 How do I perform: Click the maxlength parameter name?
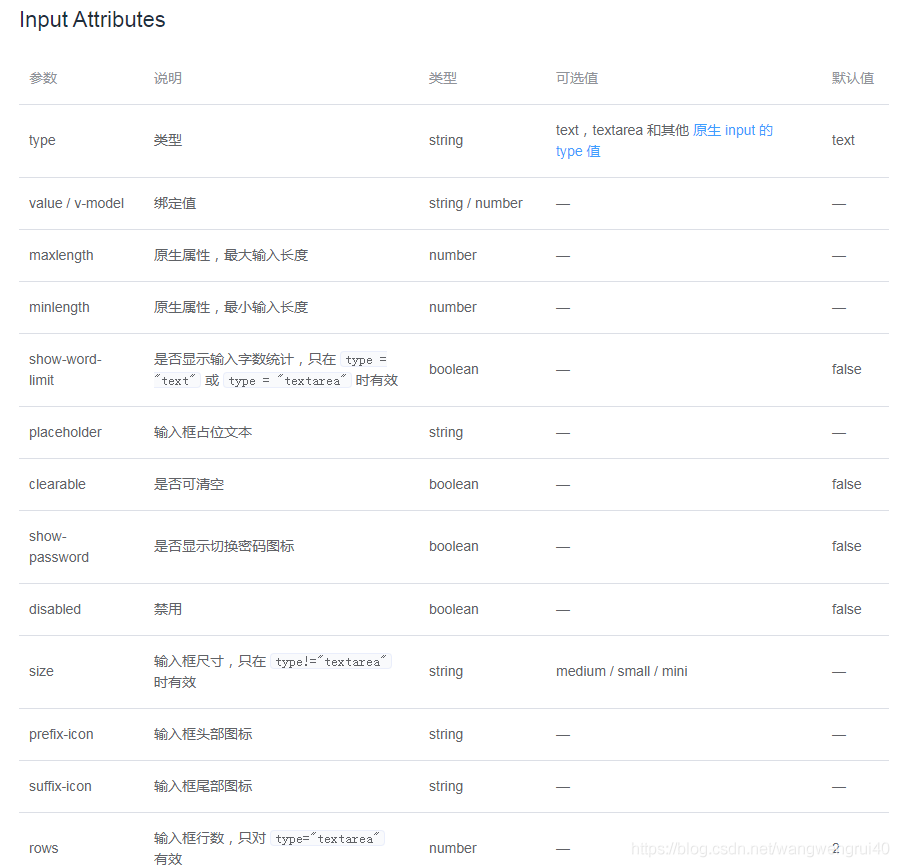[61, 255]
